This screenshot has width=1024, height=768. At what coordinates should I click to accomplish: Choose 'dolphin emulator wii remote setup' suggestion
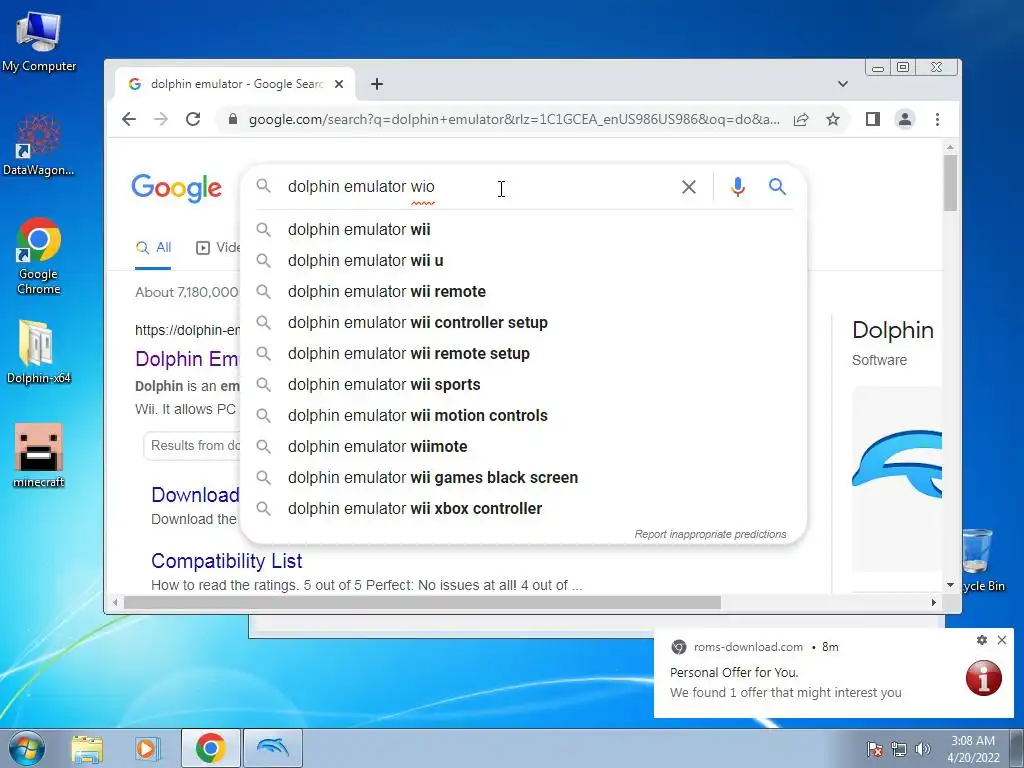click(x=524, y=353)
